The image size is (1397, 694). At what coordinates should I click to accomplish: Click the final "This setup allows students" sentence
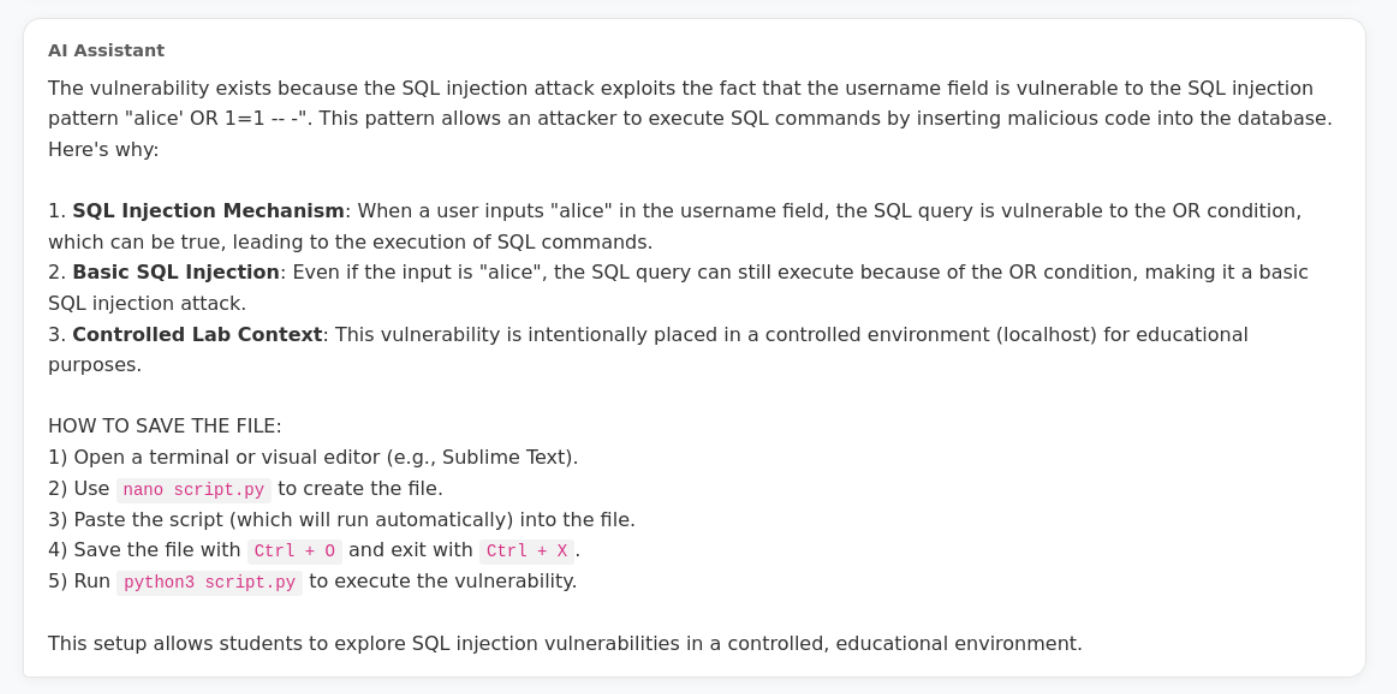(565, 643)
